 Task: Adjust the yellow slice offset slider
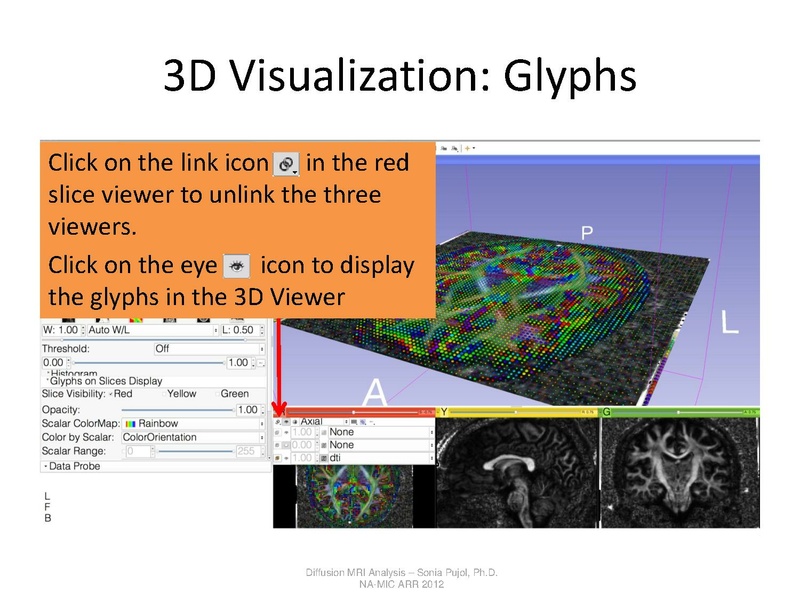pos(515,412)
